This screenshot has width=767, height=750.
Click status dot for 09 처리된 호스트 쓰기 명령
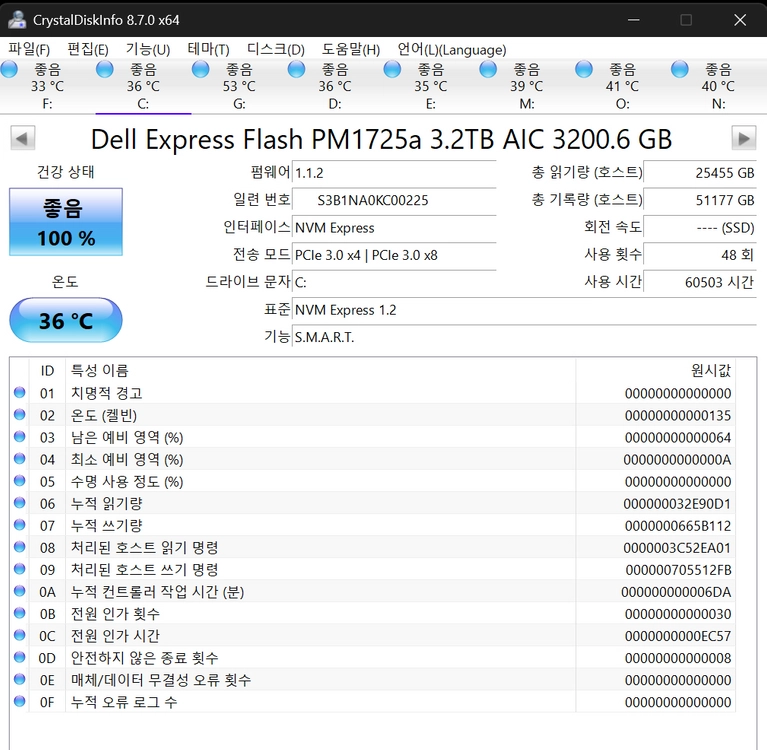tap(20, 568)
